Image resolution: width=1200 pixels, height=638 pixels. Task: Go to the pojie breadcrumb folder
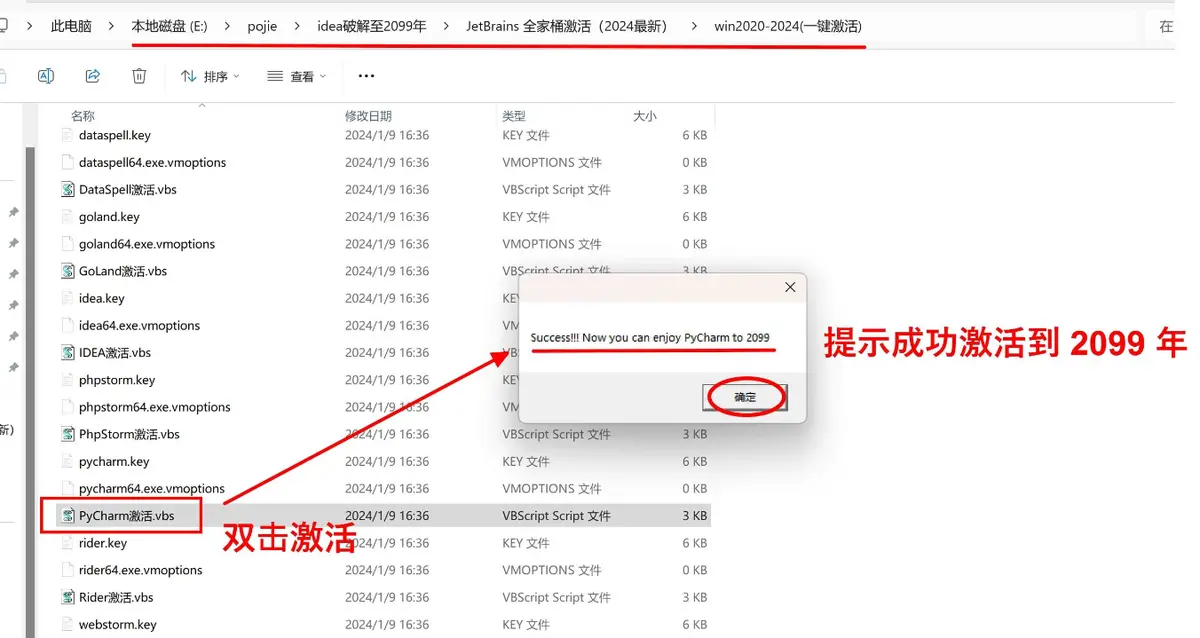pos(262,26)
